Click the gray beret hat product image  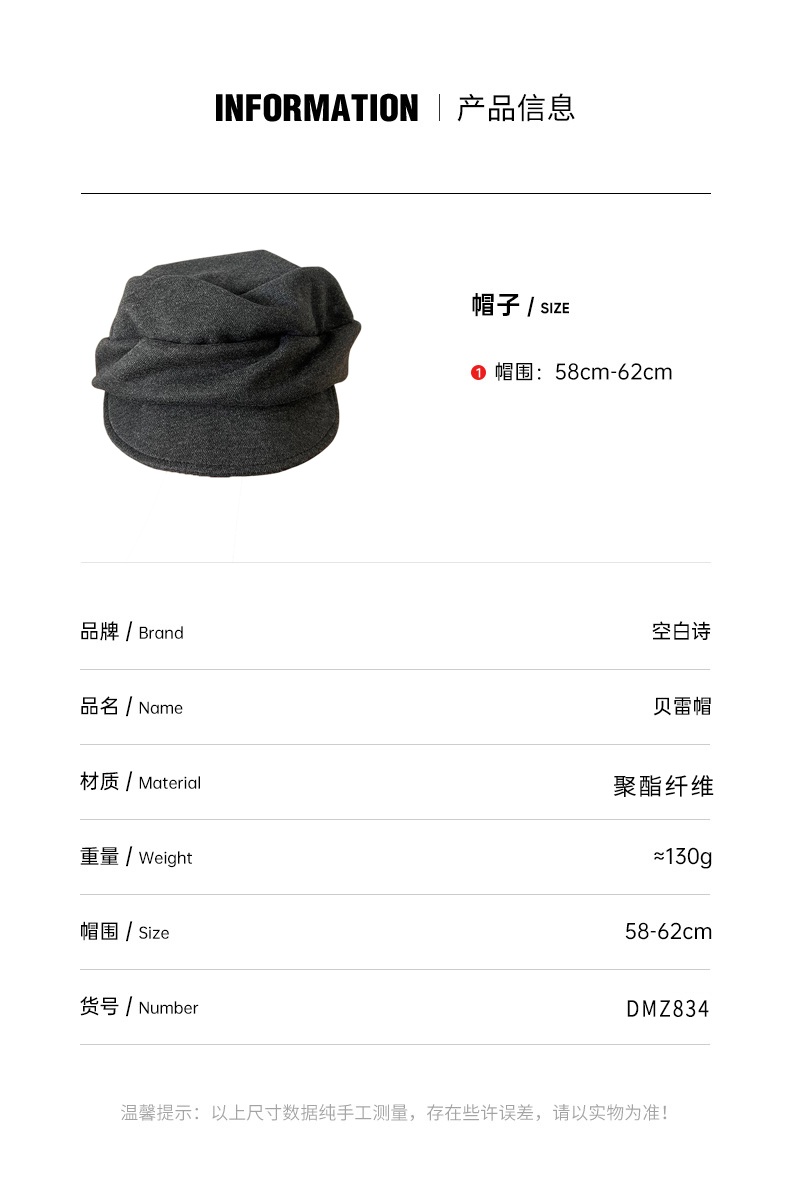227,367
